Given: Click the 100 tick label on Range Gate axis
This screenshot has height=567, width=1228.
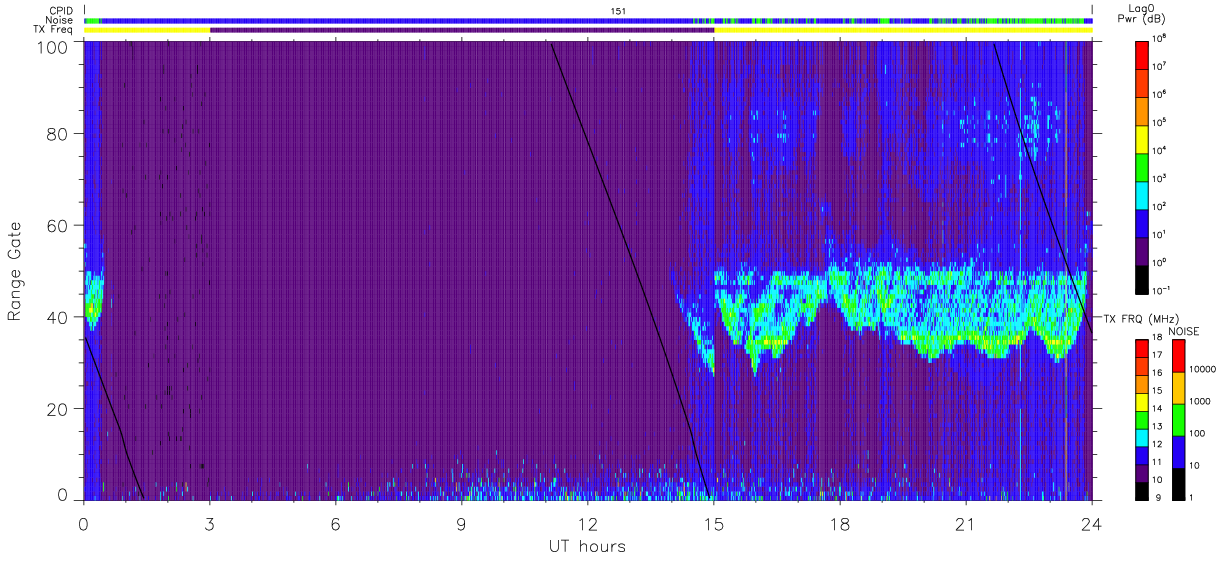Looking at the screenshot, I should [x=52, y=46].
